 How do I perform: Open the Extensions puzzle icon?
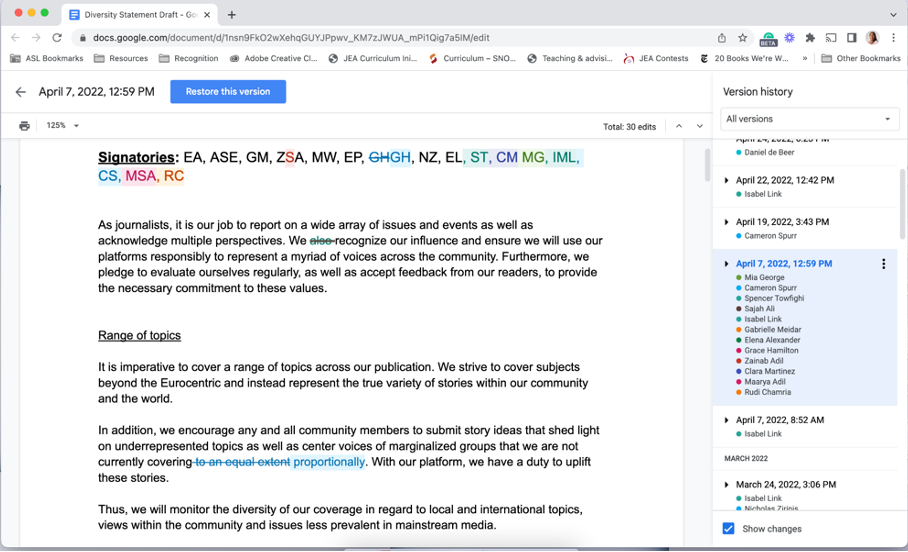click(x=810, y=38)
